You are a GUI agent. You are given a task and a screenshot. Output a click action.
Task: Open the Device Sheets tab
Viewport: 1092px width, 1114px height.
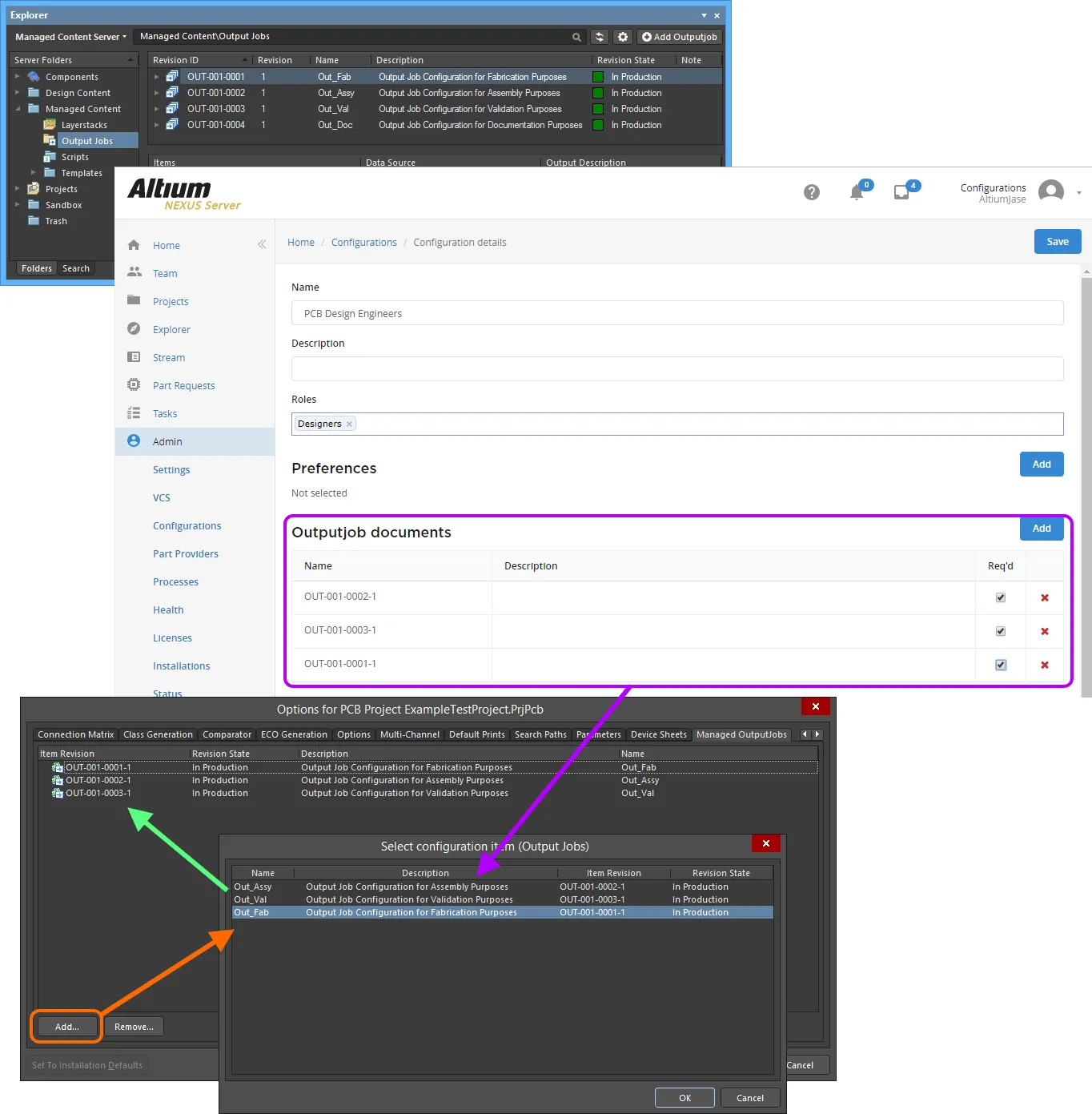(x=658, y=734)
